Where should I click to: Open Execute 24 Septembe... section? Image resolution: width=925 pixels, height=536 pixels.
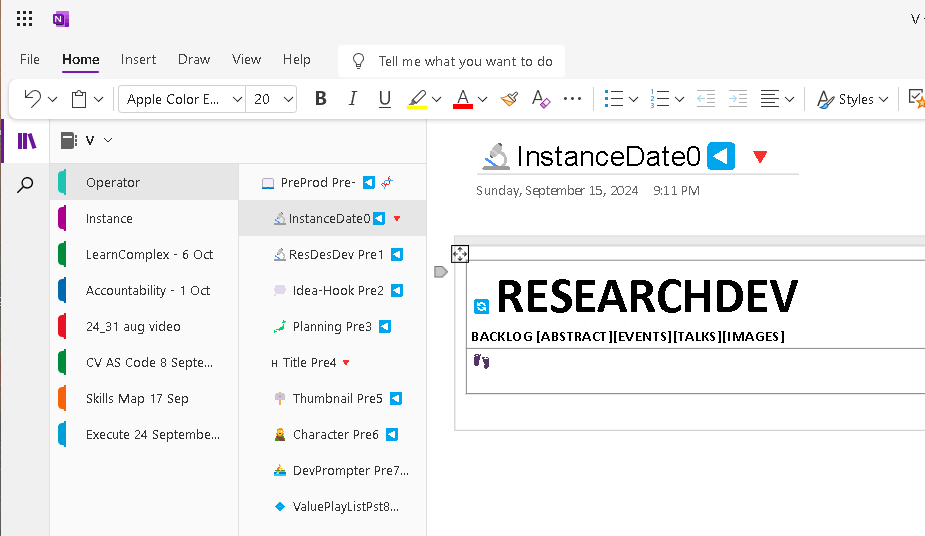coord(145,434)
